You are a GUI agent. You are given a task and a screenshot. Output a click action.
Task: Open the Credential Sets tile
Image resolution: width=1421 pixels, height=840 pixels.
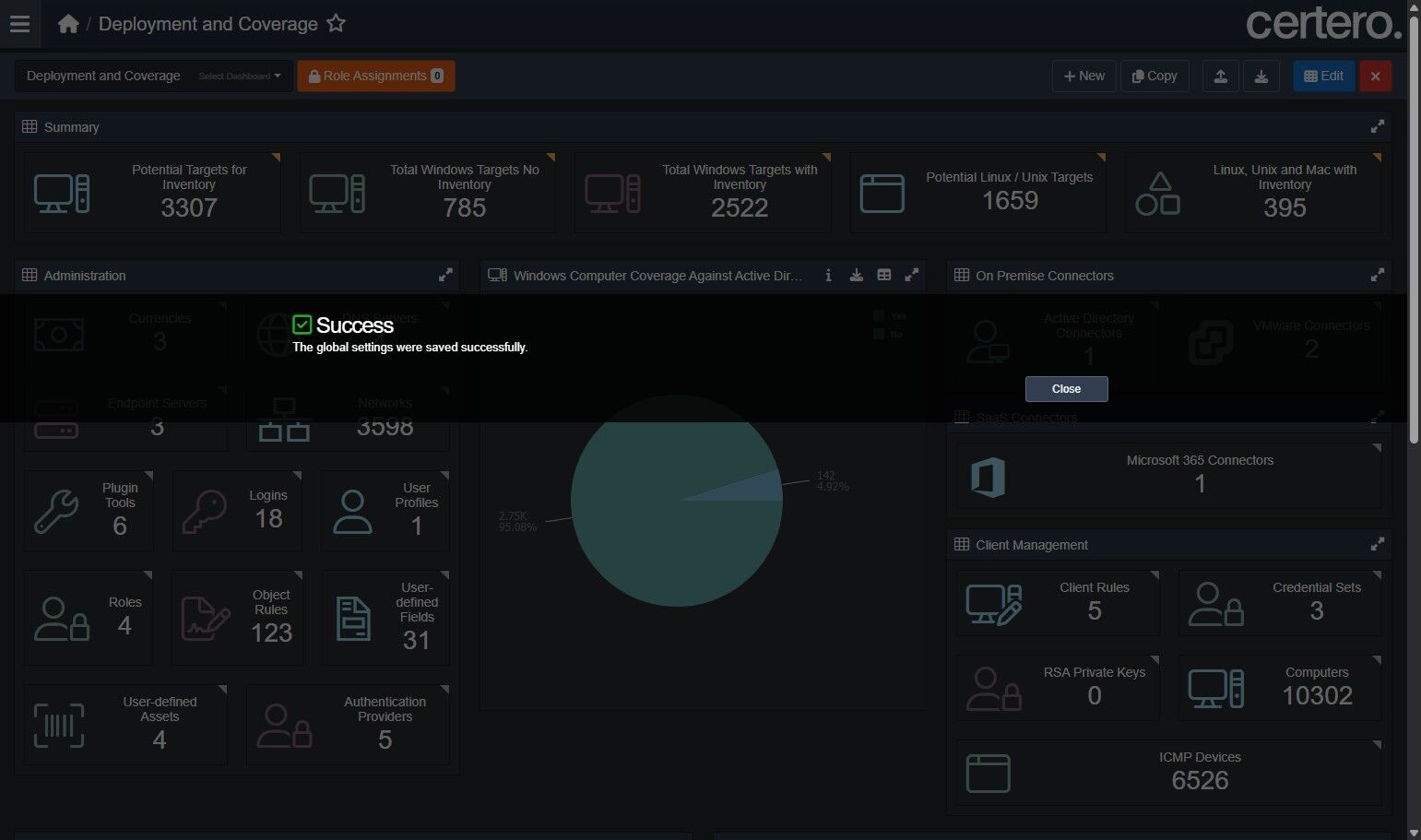[x=1280, y=602]
